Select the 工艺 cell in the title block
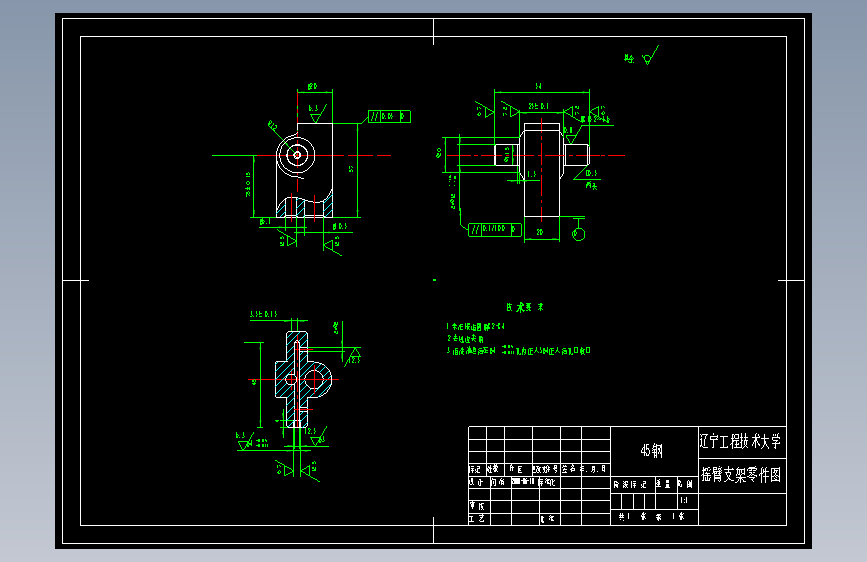The width and height of the screenshot is (867, 562). (477, 519)
